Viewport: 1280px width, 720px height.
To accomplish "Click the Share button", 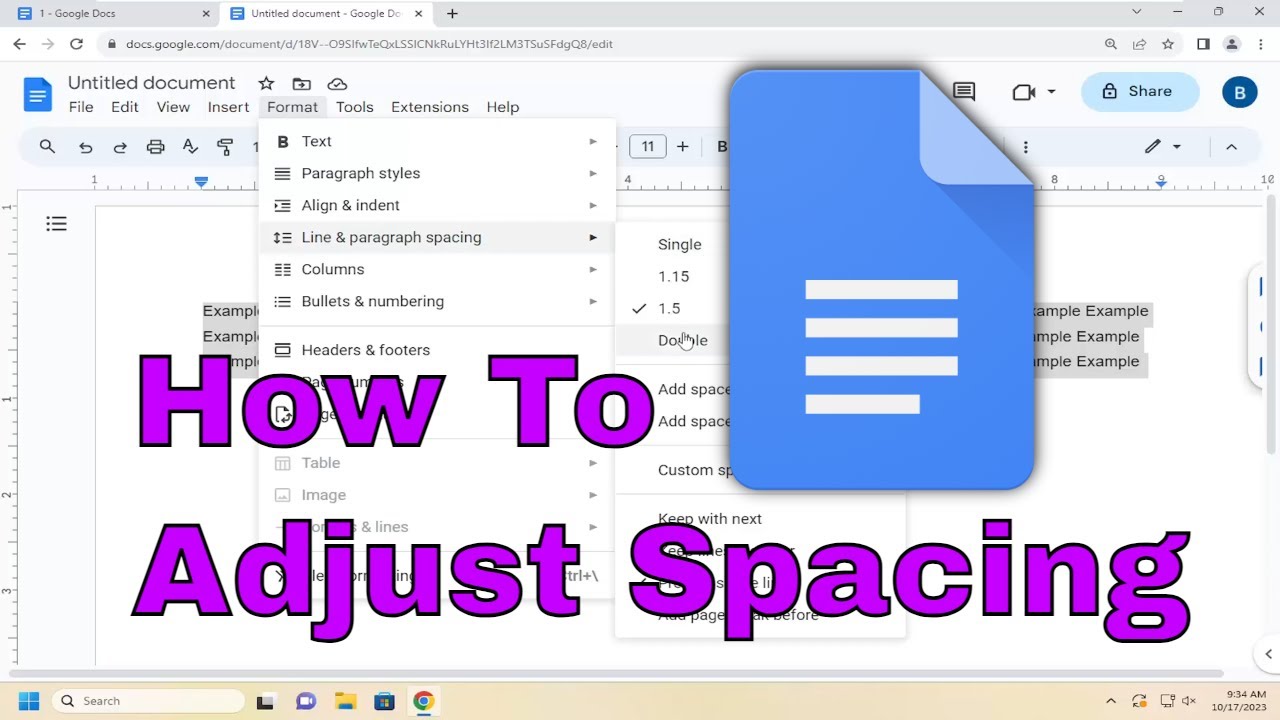I will click(1139, 92).
